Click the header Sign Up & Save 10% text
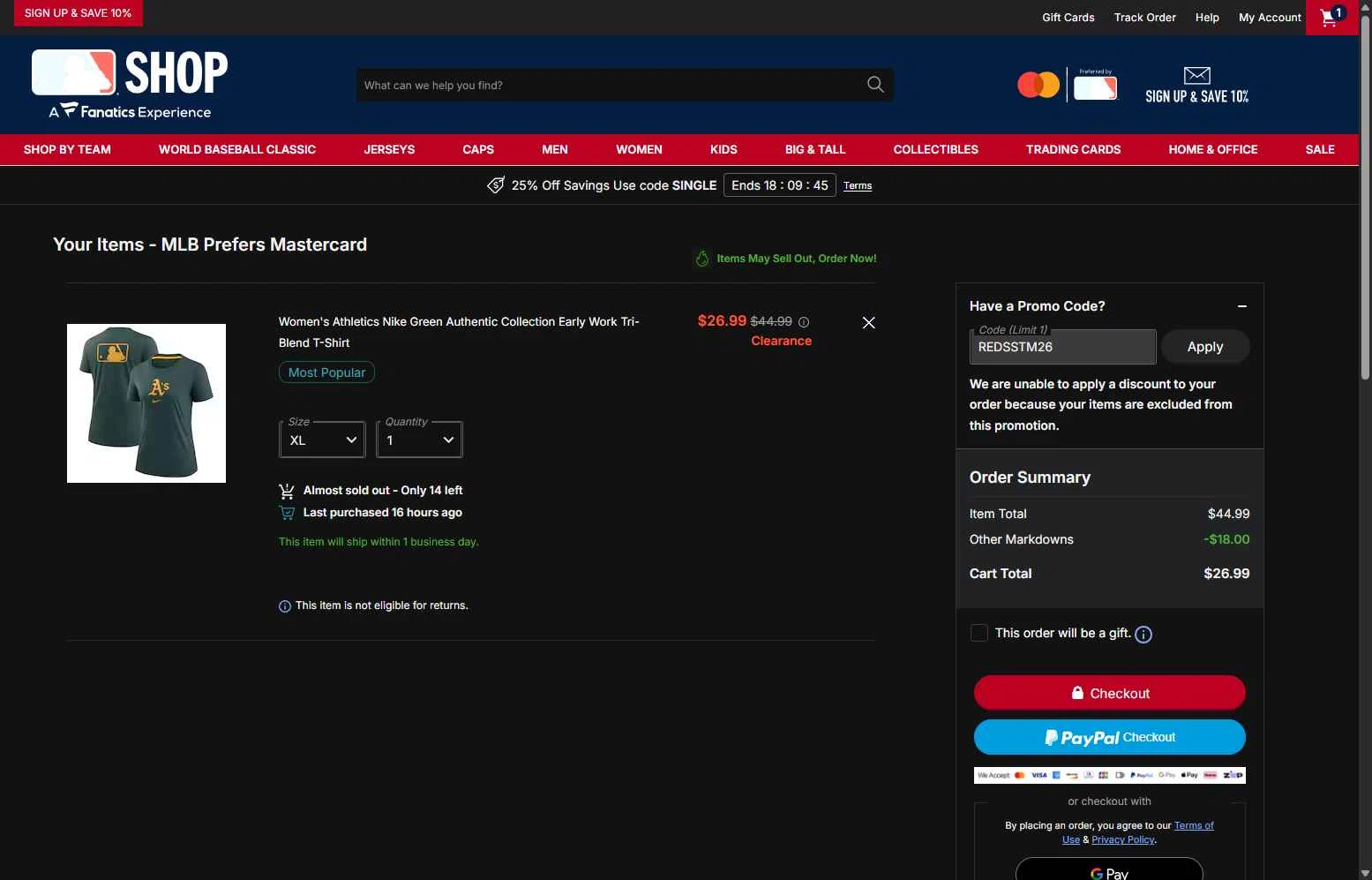Screen dimensions: 1372x880 [1196, 97]
